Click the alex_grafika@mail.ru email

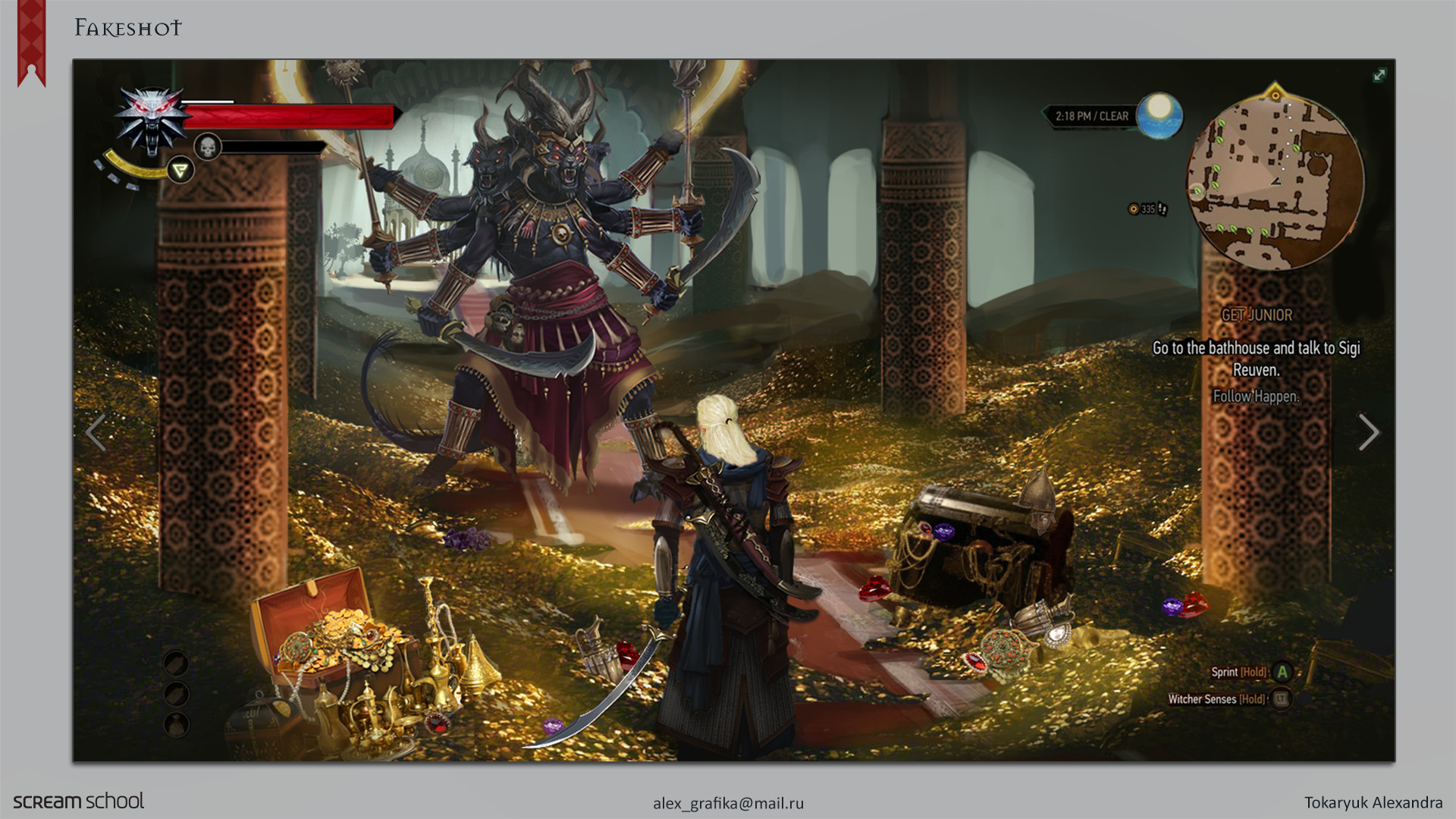[728, 803]
